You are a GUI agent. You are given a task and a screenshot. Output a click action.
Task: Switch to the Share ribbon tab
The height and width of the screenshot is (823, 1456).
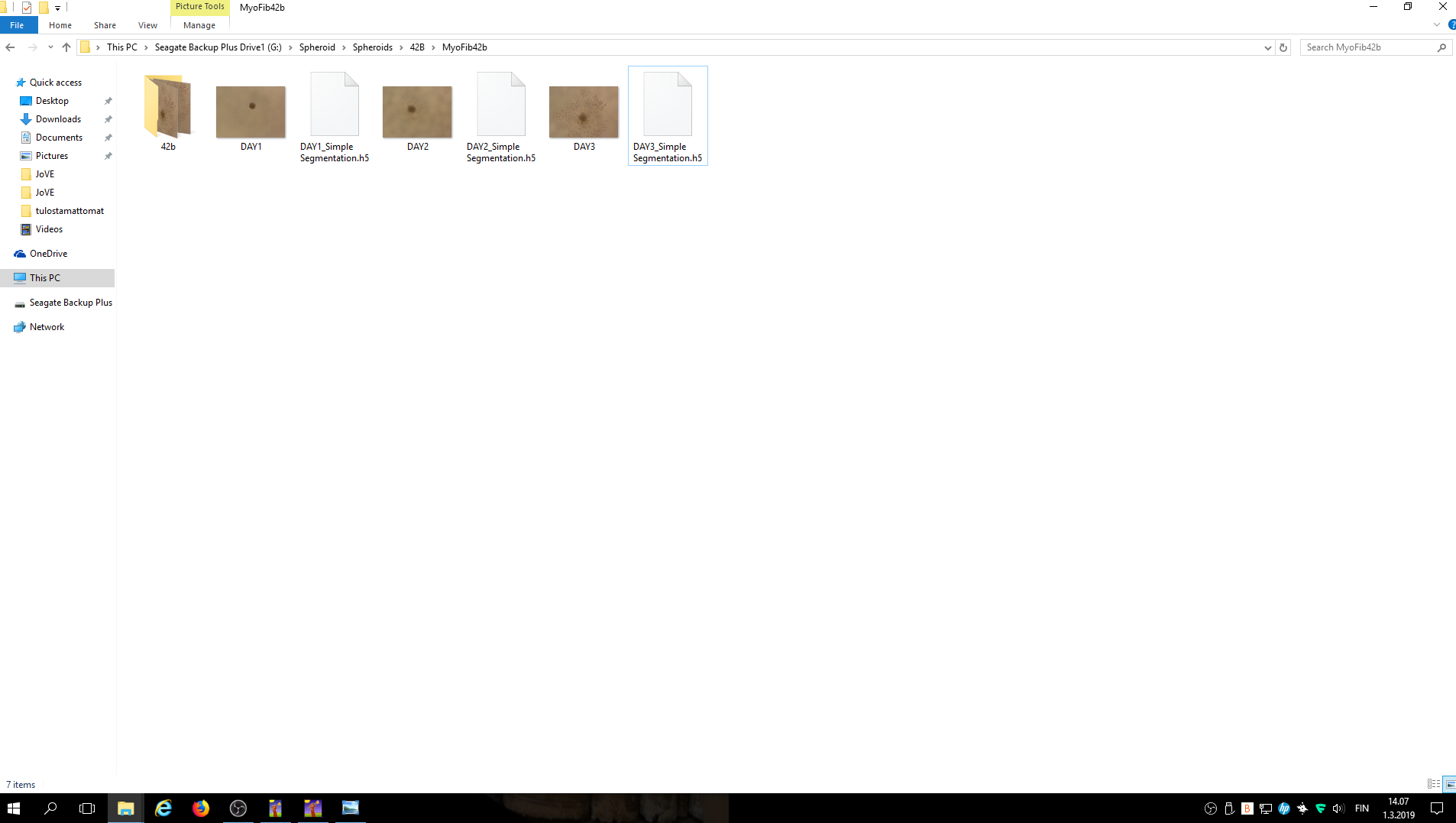105,25
